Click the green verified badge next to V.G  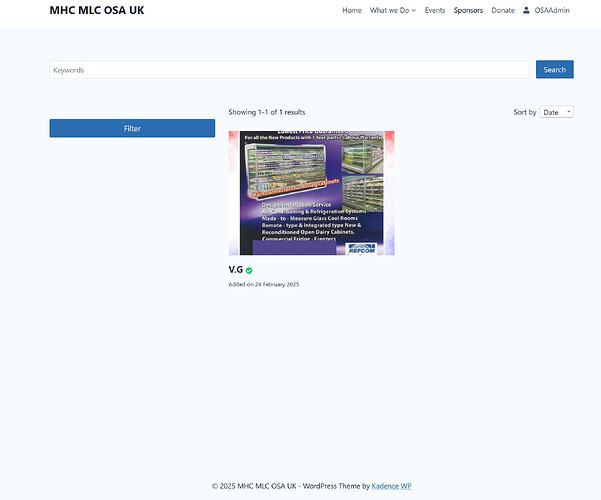(249, 271)
